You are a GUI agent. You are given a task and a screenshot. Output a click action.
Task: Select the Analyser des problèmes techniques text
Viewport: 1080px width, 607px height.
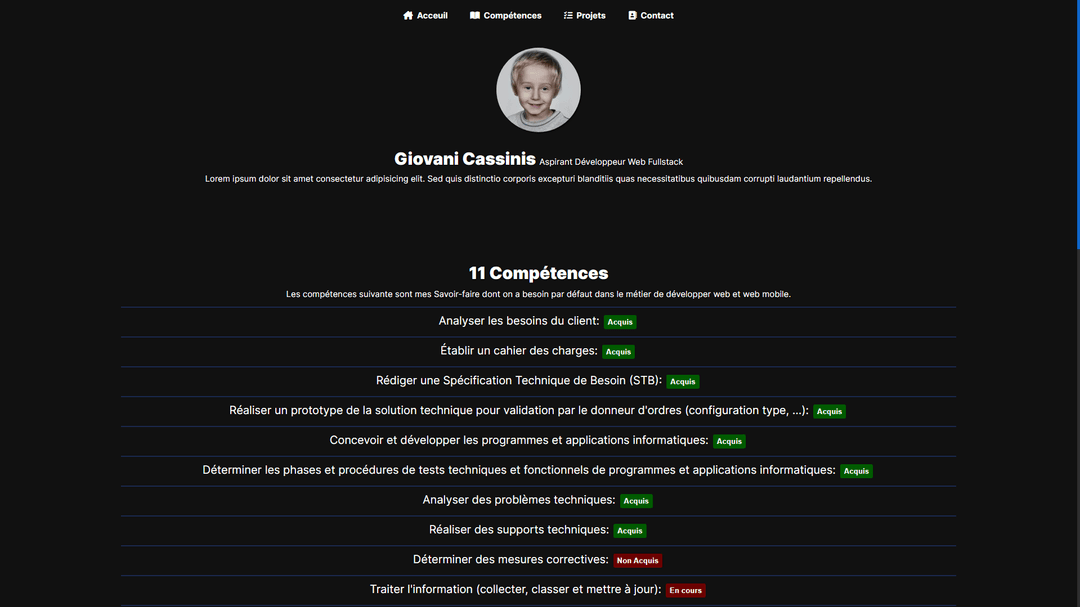coord(518,500)
